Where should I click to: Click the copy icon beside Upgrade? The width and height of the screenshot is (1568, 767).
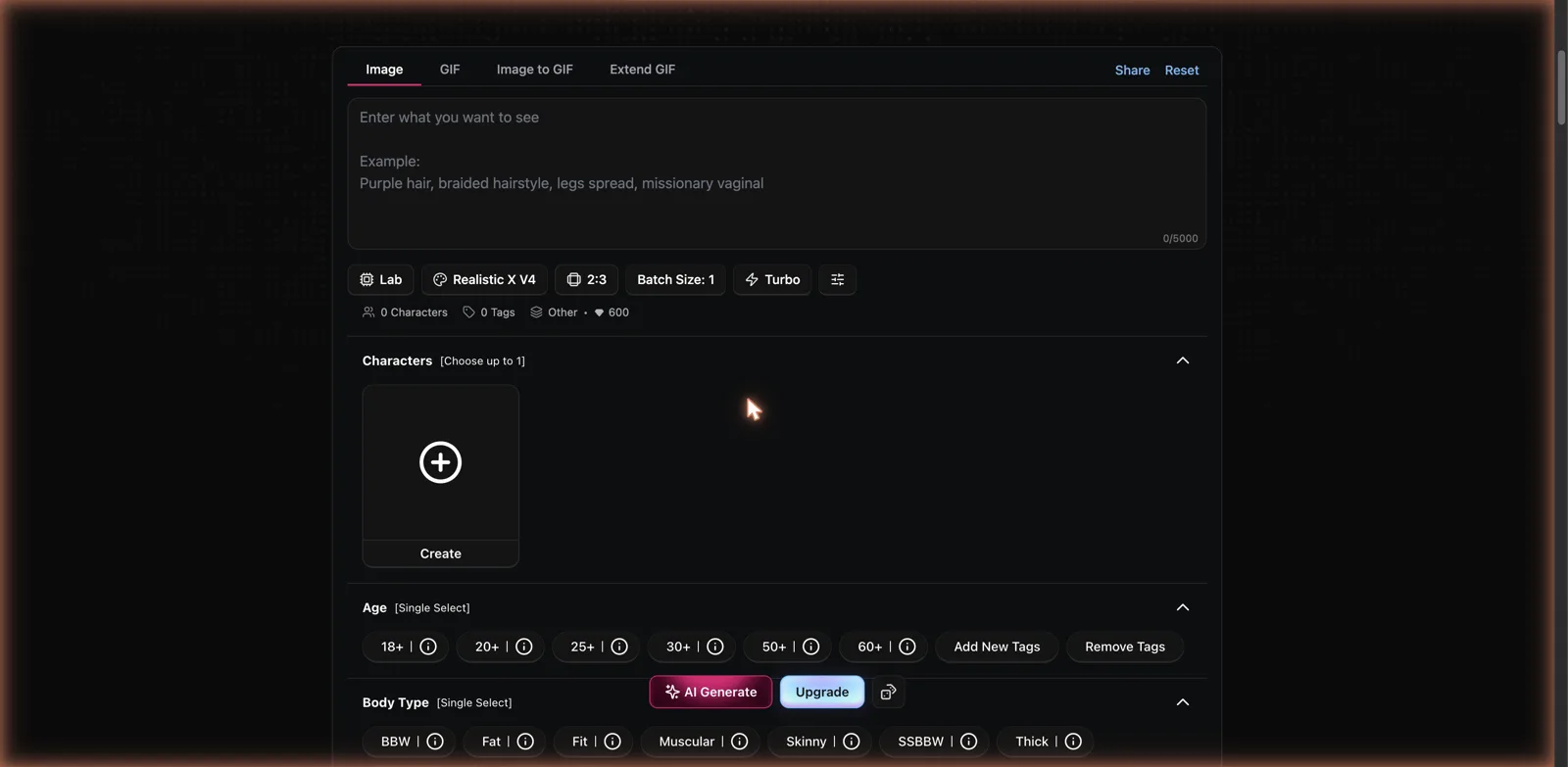888,693
